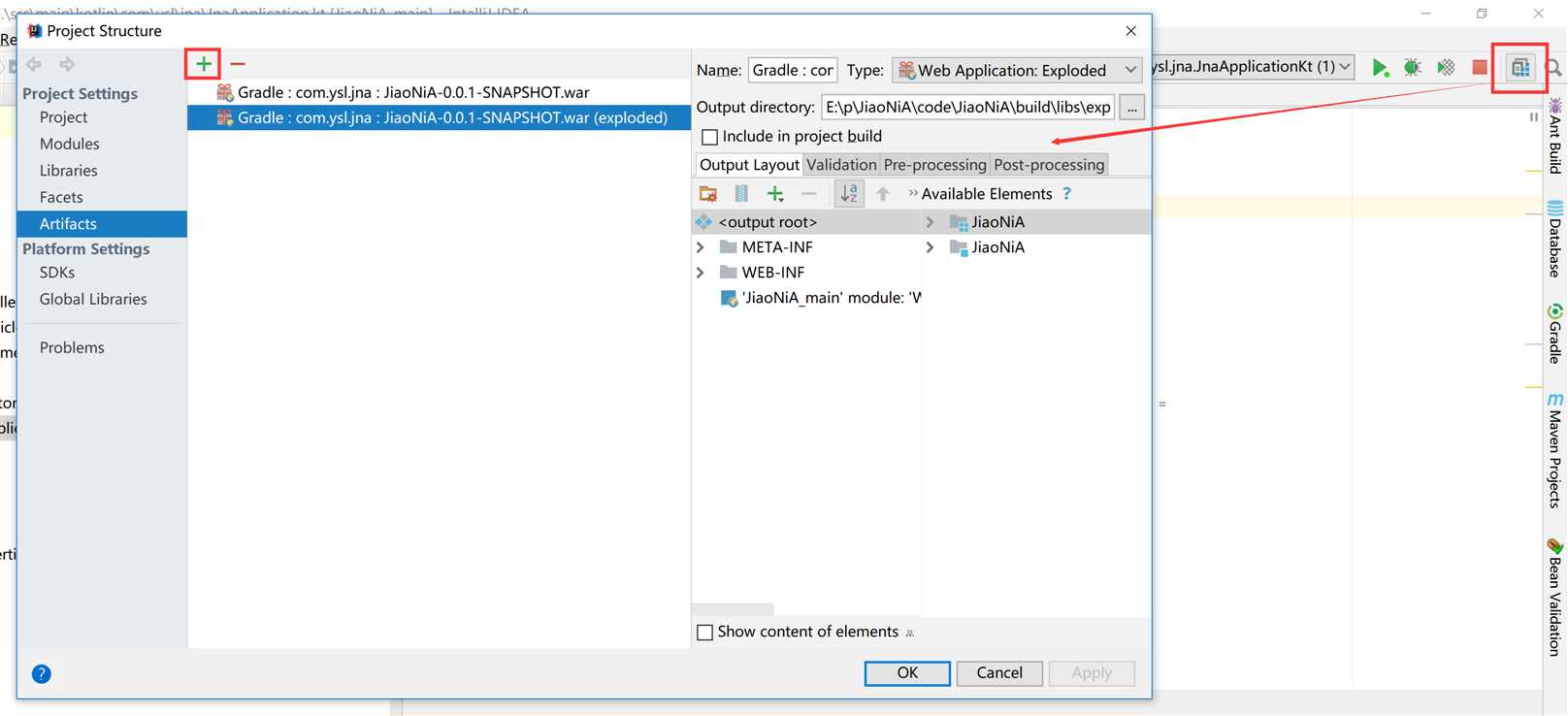Run with coverage from the main toolbar
The height and width of the screenshot is (716, 1568).
1446,67
